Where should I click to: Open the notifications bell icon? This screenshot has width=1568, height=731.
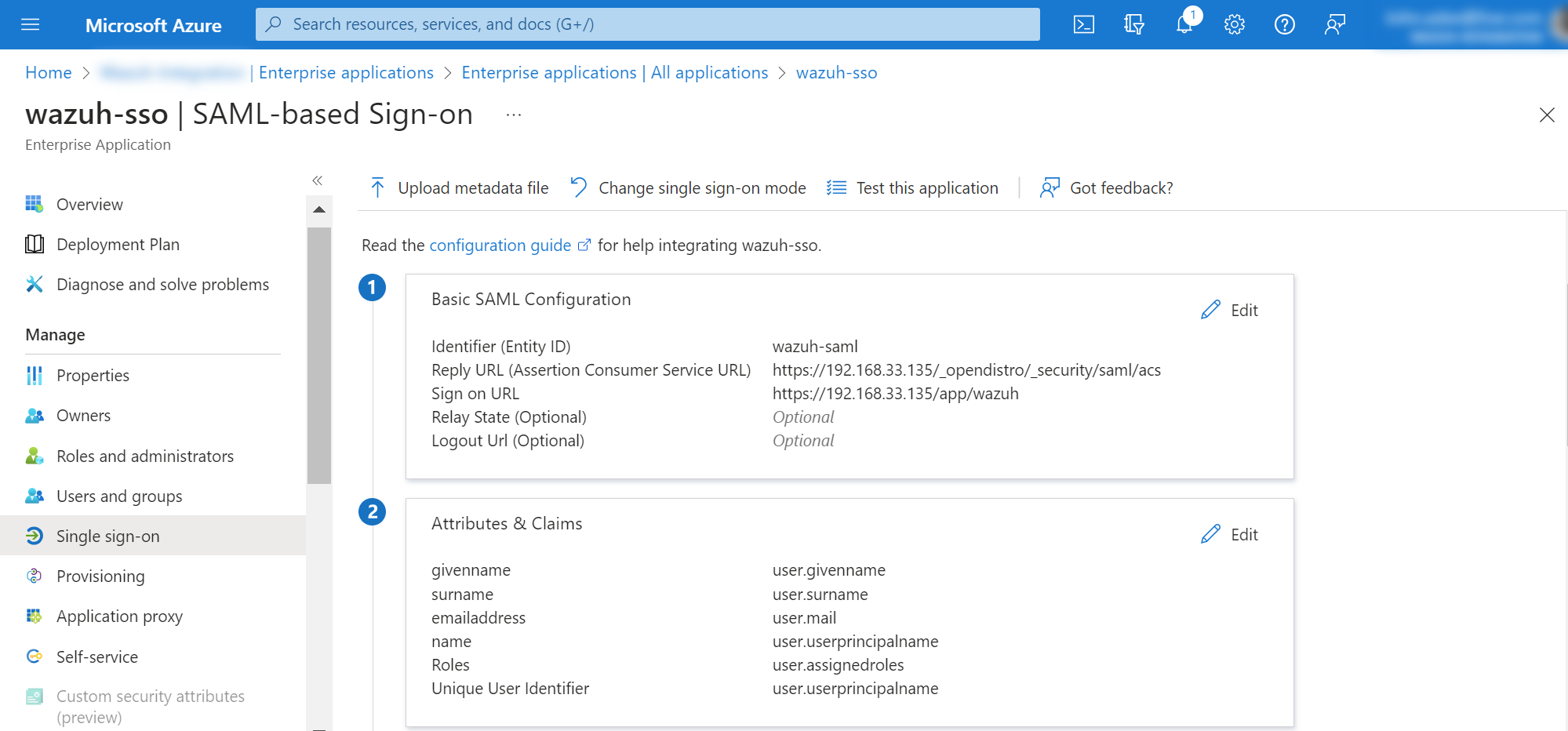[x=1184, y=24]
